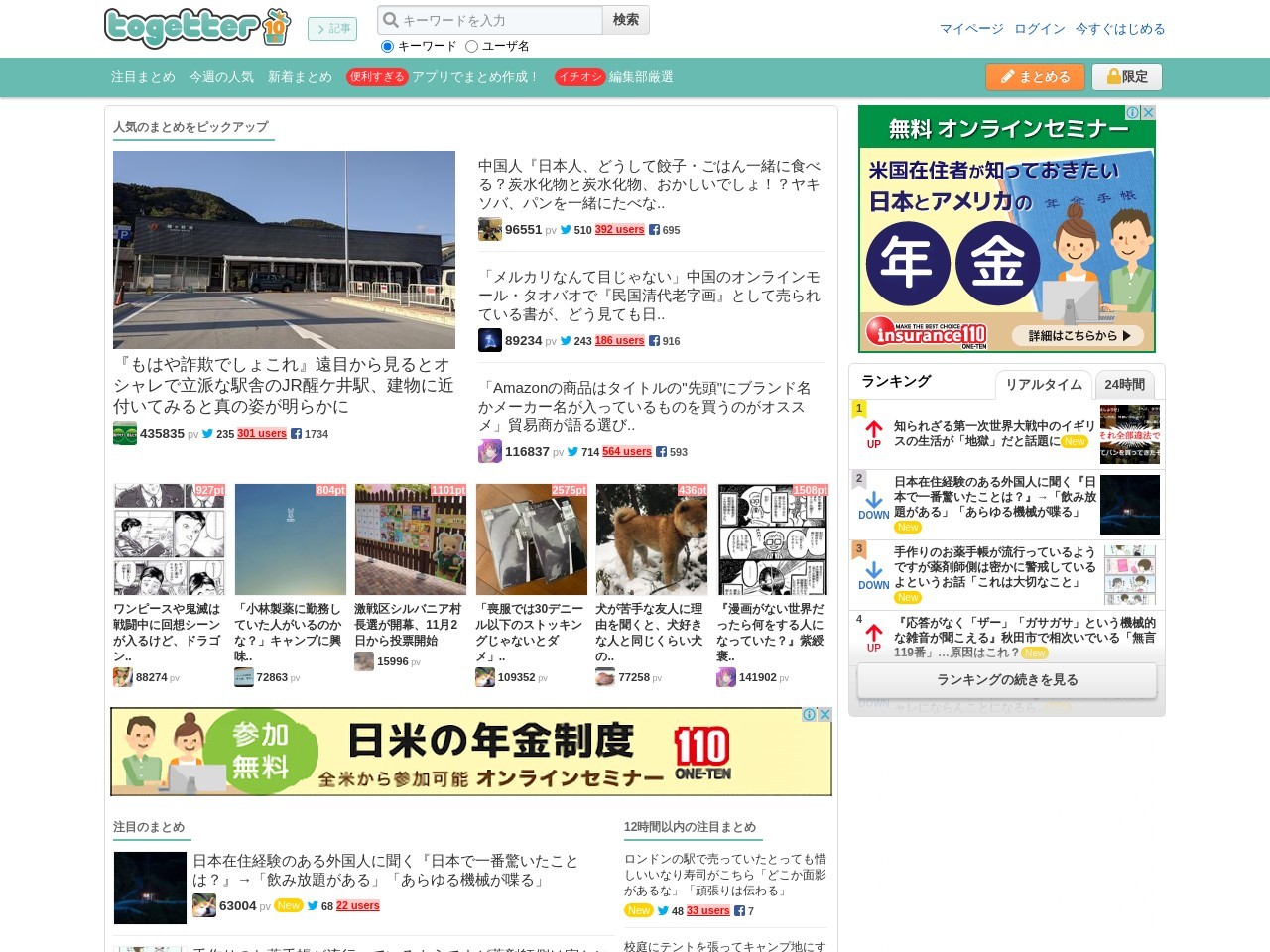This screenshot has width=1270, height=952.
Task: Click Twitter icon next to 714 count
Action: pyautogui.click(x=573, y=452)
